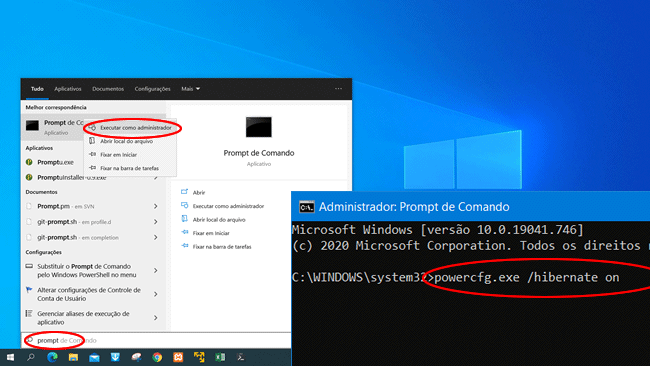The width and height of the screenshot is (650, 366).
Task: Click the Controle de Conta flag icon
Action: click(x=29, y=290)
